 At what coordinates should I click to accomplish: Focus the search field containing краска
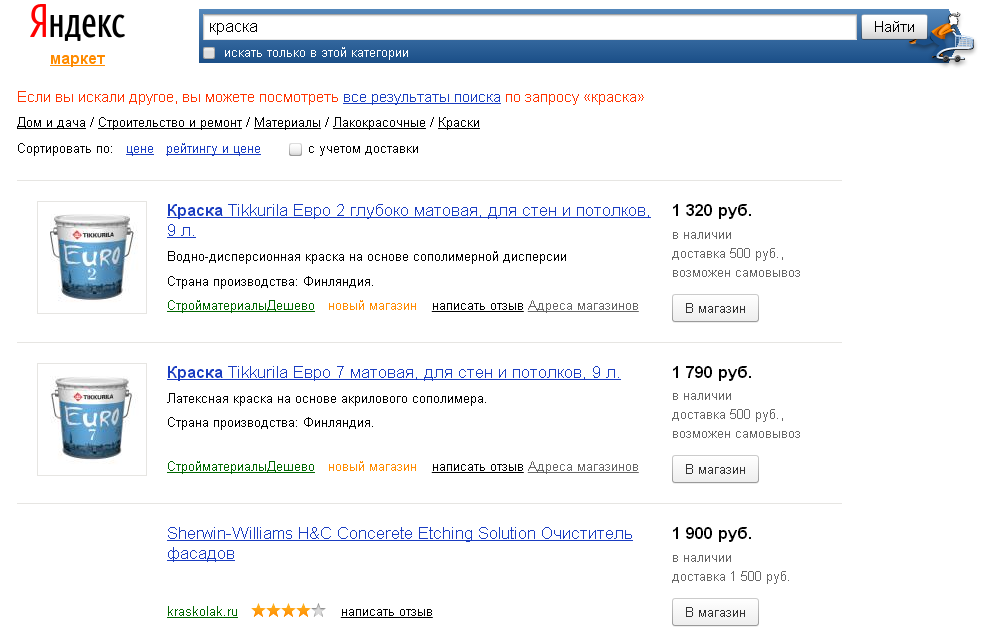[530, 27]
